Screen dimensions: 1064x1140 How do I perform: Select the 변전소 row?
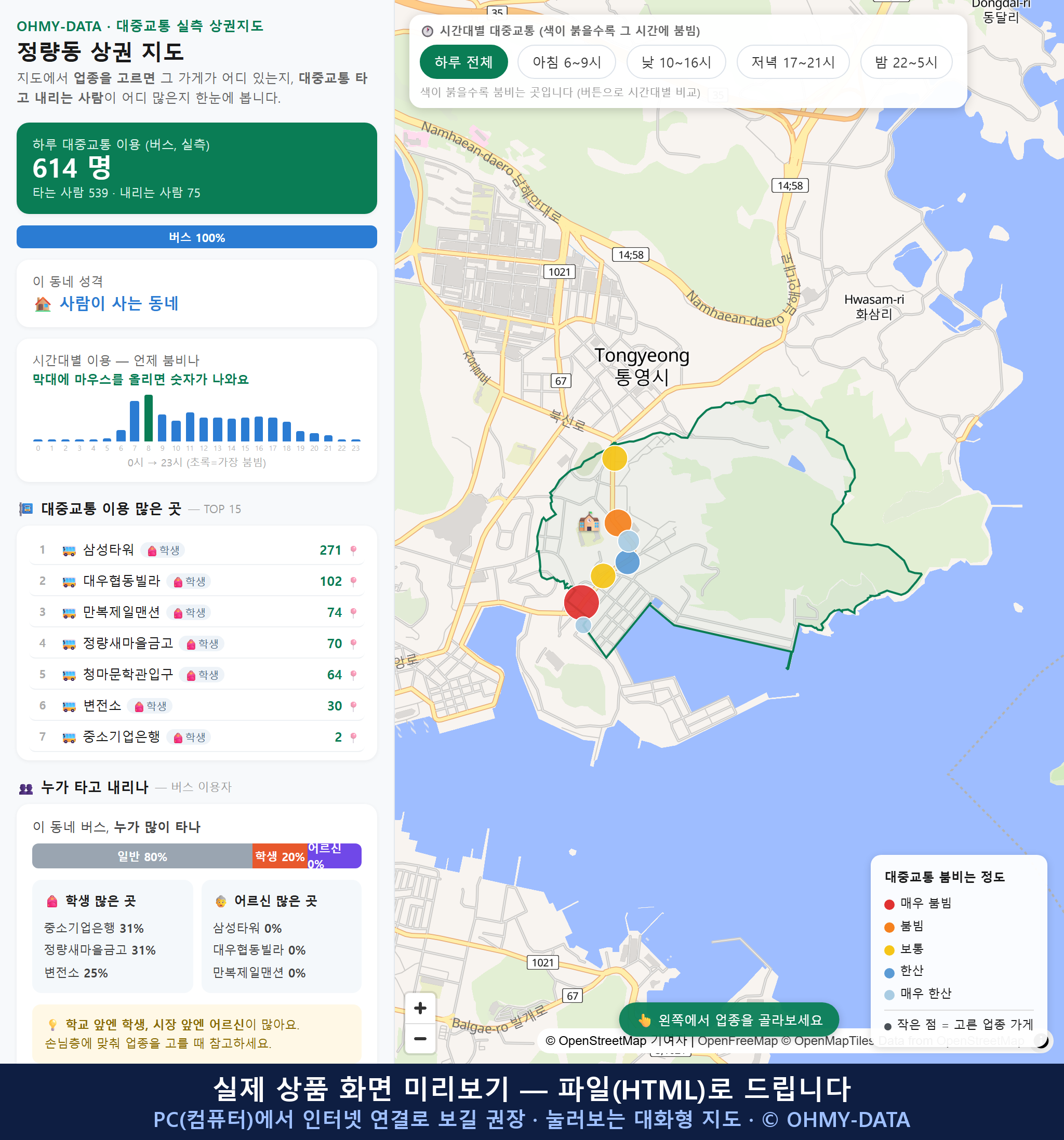(x=197, y=706)
